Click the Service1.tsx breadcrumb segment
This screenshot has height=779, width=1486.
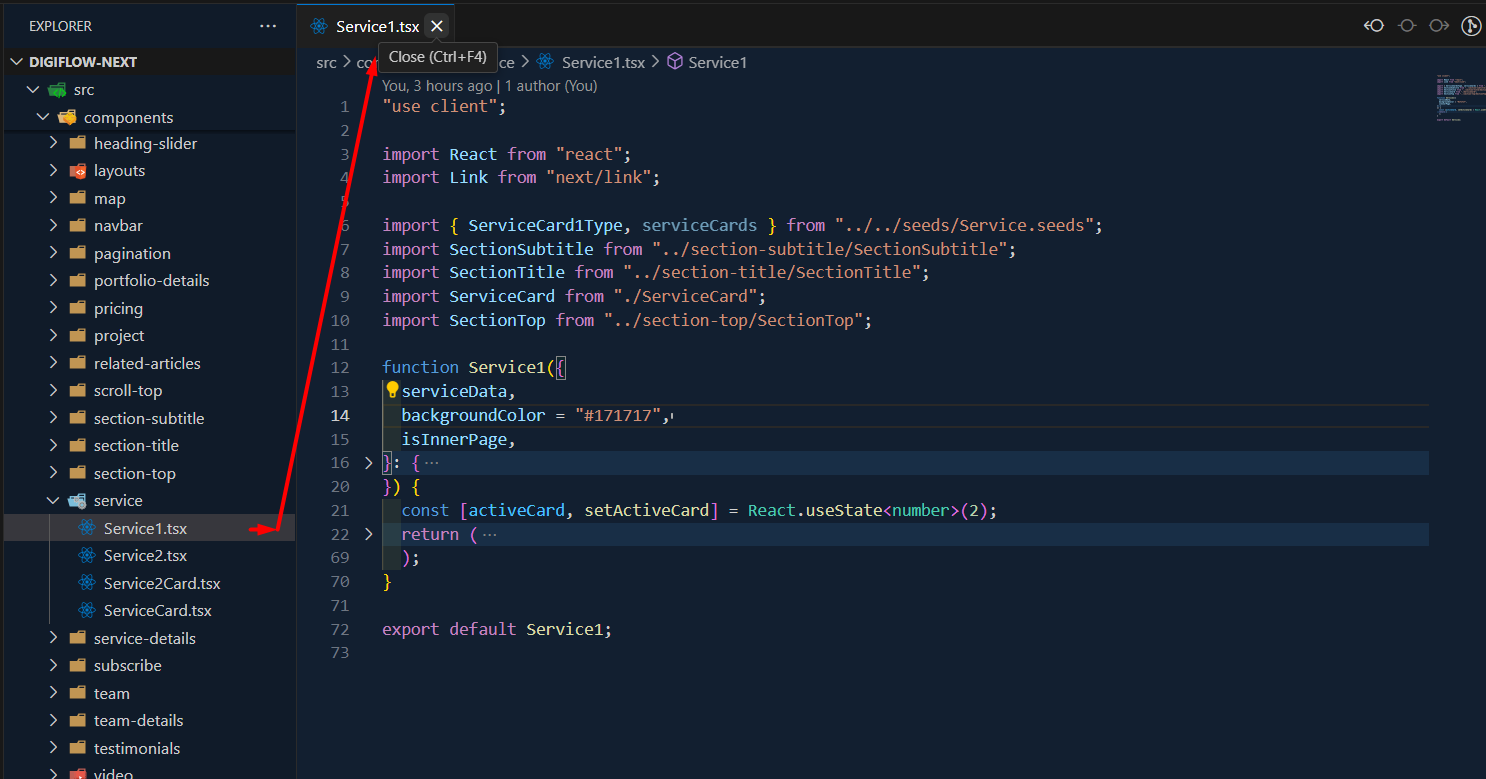coord(603,62)
